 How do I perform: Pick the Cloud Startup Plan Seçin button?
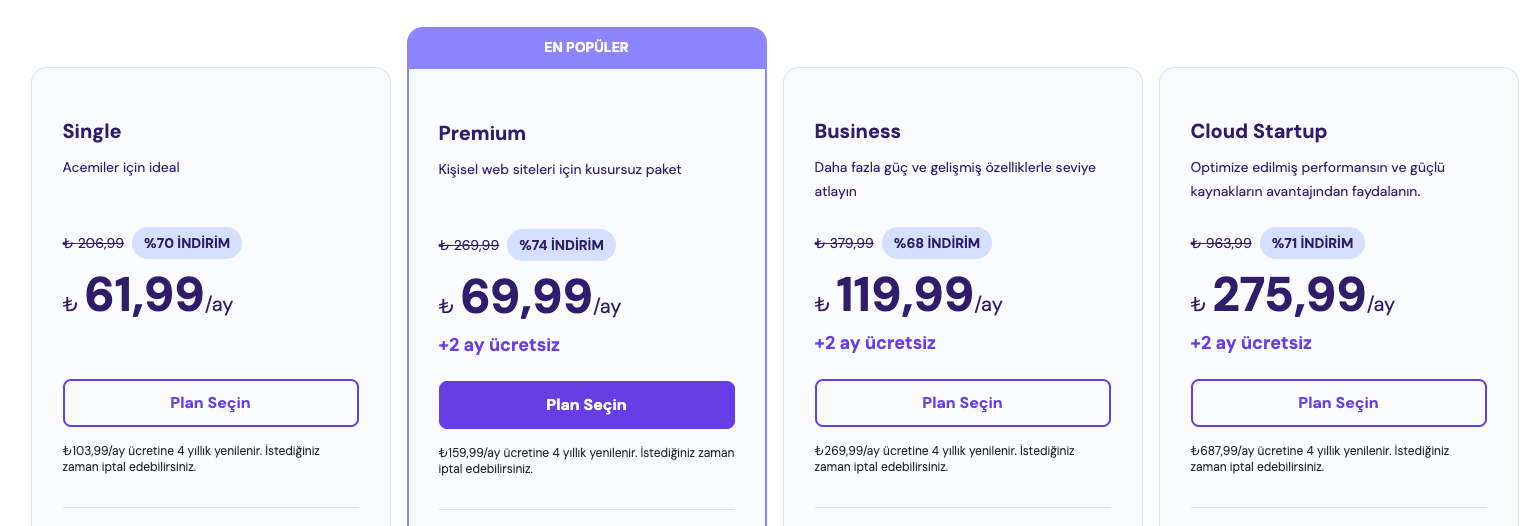tap(1338, 403)
